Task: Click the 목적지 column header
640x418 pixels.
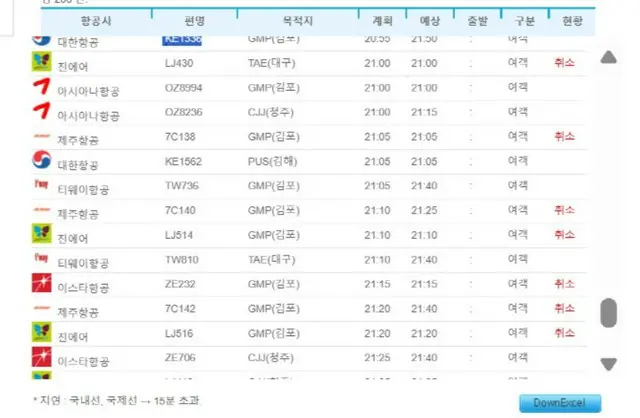Action: (298, 21)
